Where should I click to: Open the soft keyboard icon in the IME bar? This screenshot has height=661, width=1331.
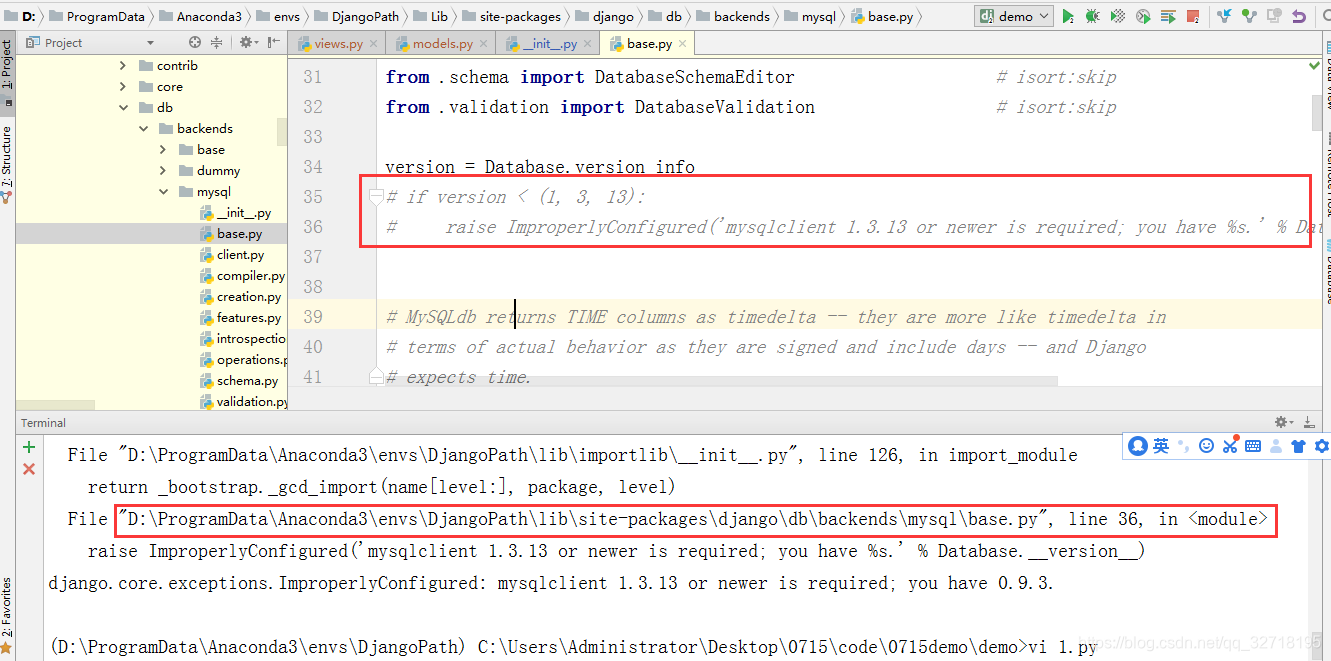point(1253,446)
